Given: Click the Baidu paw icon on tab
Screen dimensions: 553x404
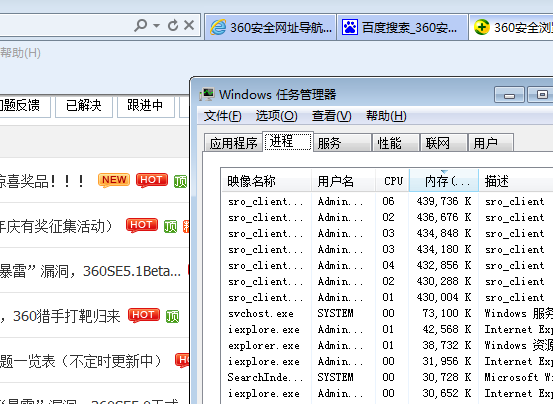Looking at the screenshot, I should click(350, 27).
